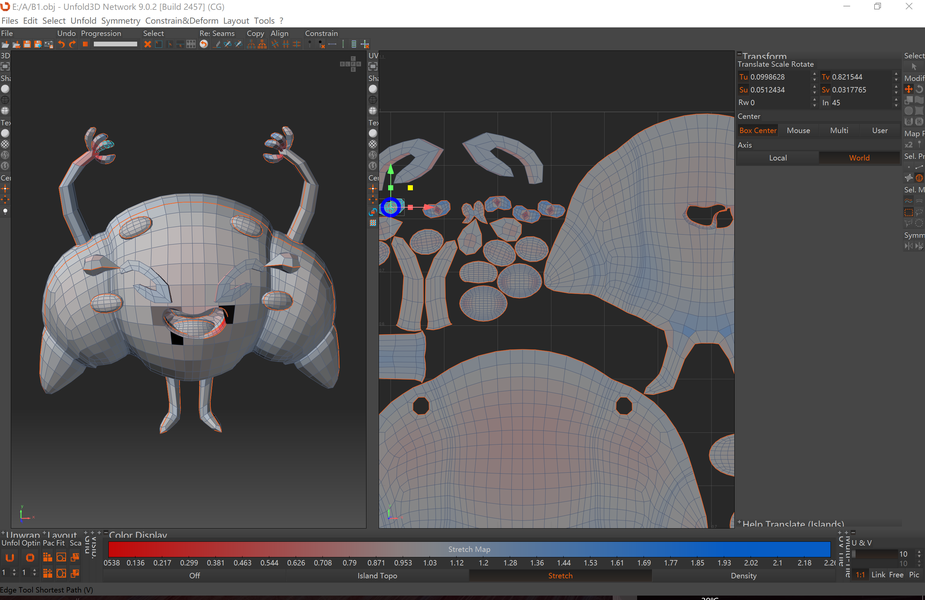Click the bottom Pack icon in Layout
The width and height of the screenshot is (925, 600).
click(47, 573)
